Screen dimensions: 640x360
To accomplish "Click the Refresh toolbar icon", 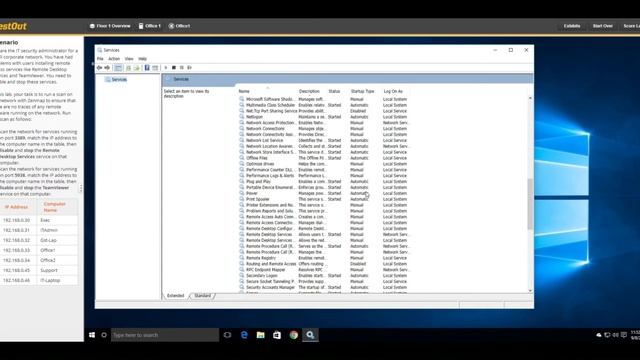I will 128,68.
